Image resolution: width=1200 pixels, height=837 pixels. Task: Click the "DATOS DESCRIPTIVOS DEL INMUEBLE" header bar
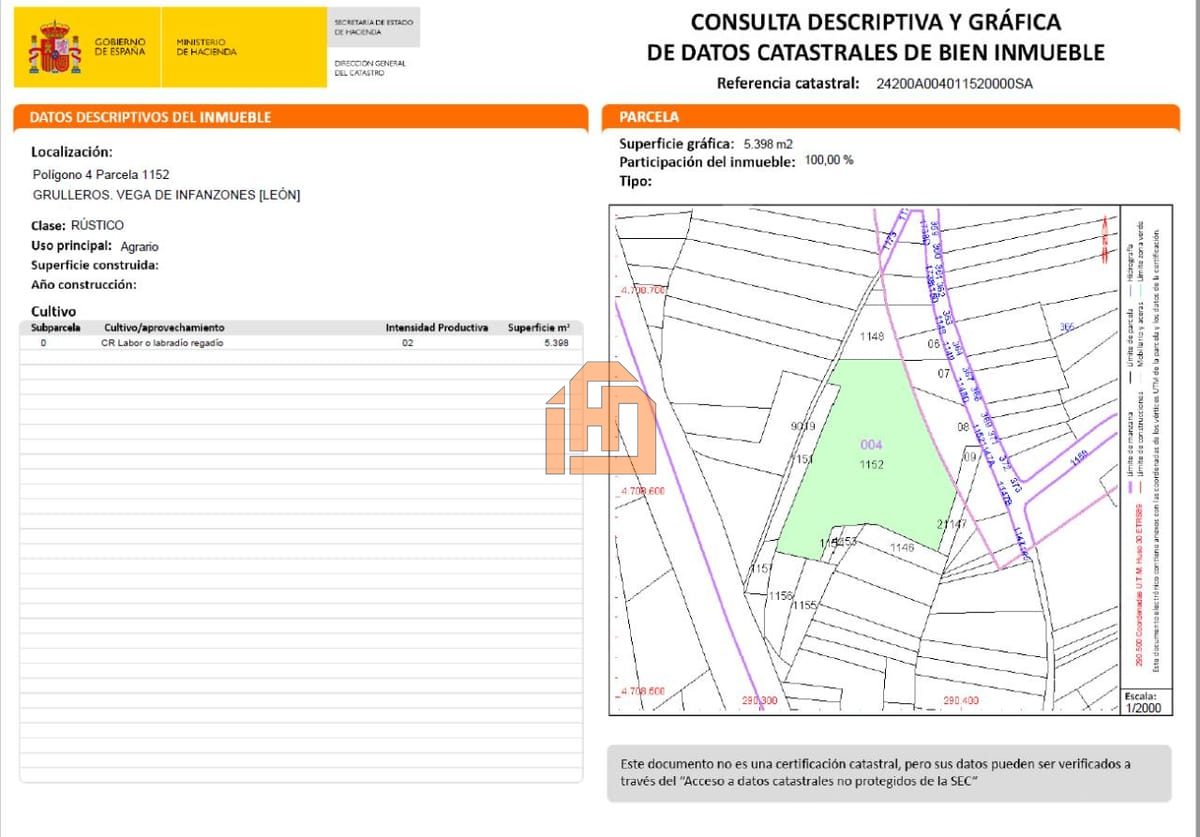(x=301, y=117)
